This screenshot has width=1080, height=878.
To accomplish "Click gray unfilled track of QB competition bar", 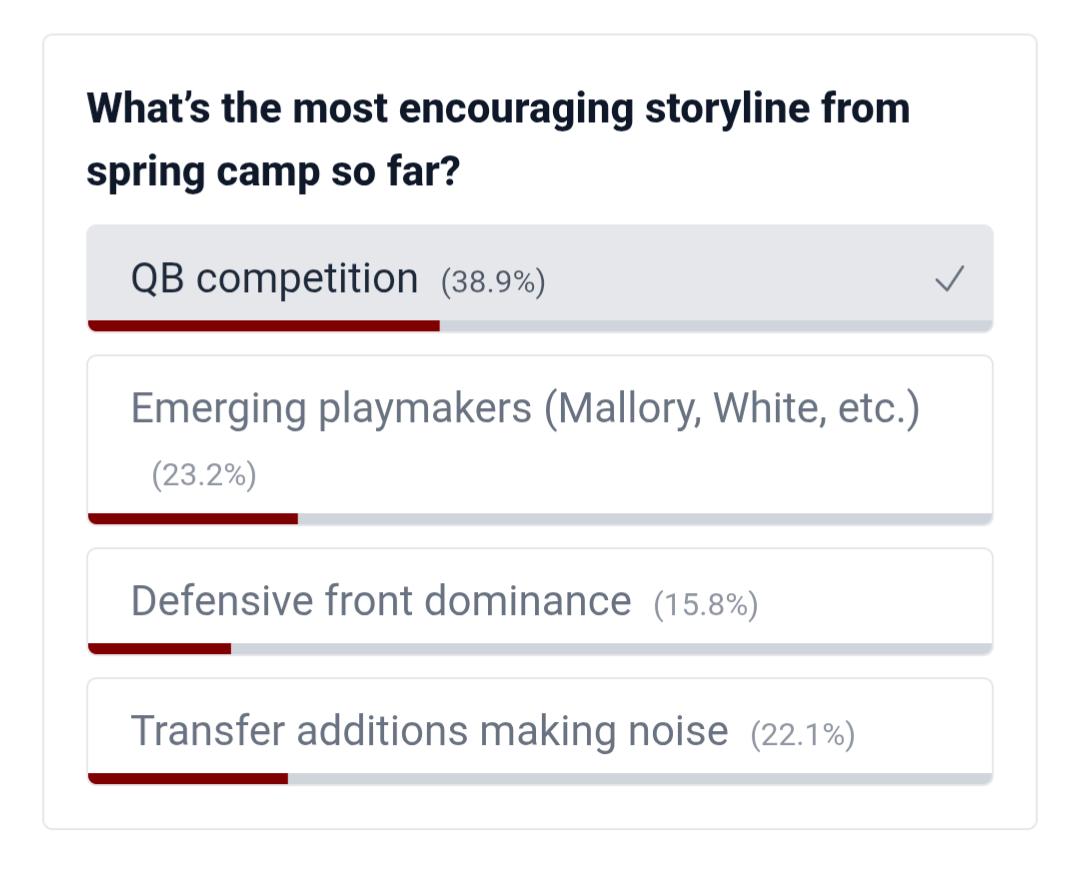I will 715,325.
